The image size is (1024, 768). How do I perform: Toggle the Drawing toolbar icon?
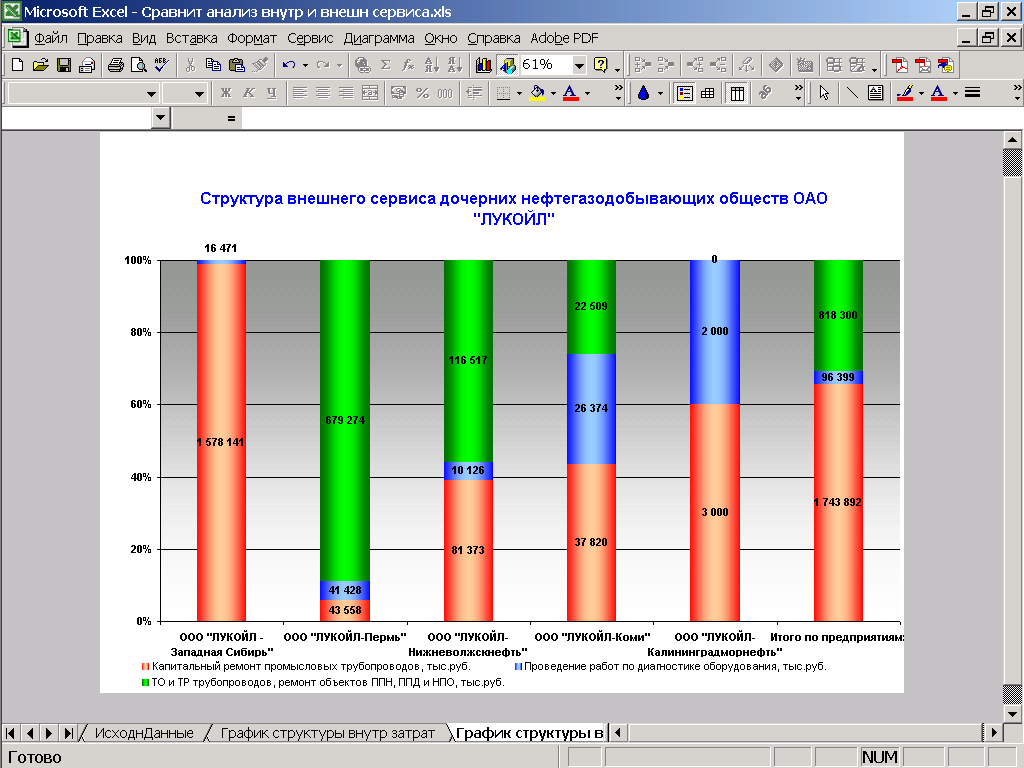tap(507, 65)
